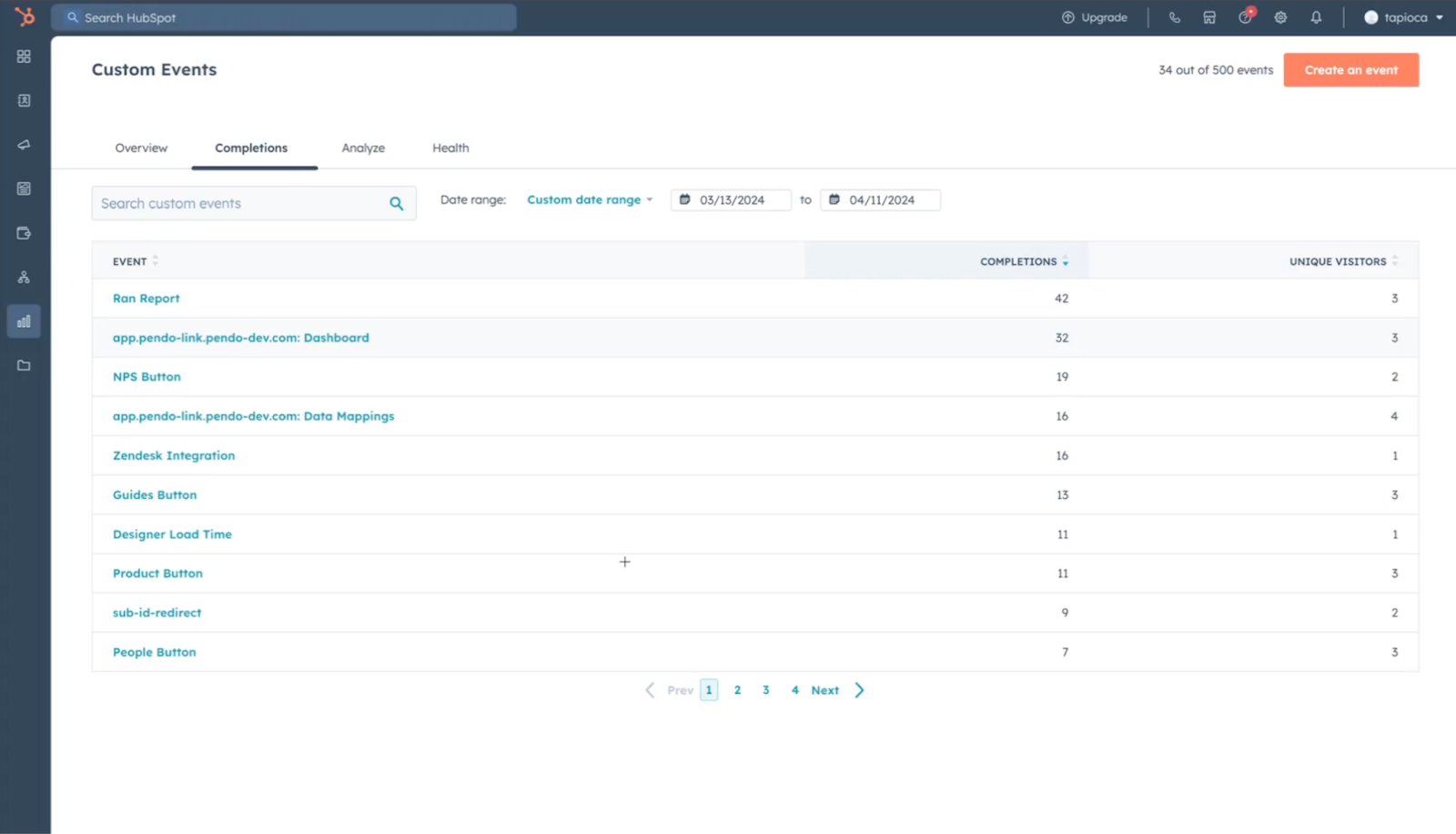Click the 32 completions value for Dashboard
This screenshot has width=1456, height=834.
pos(1061,338)
